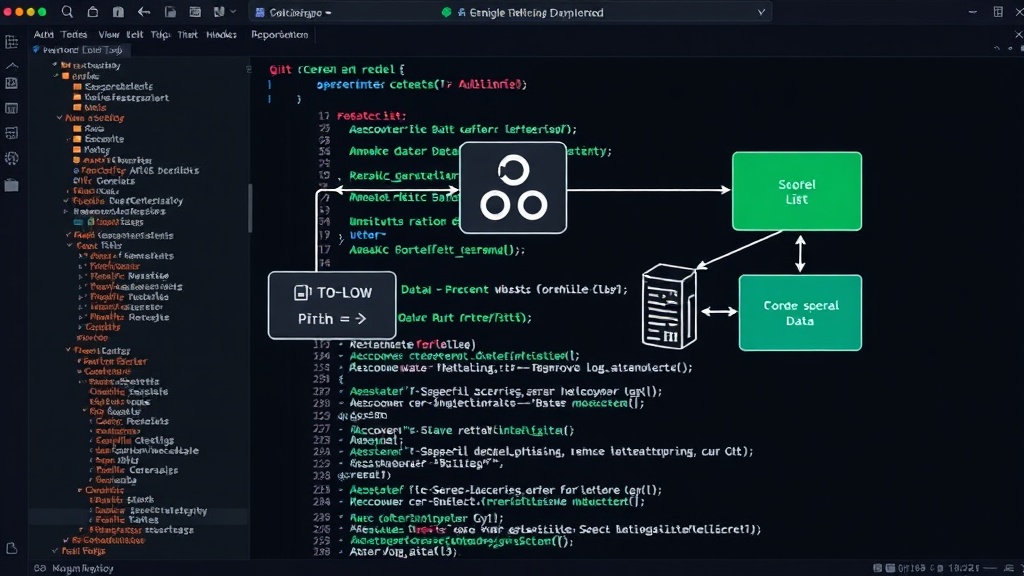Select the Eacorite folder in the tree

click(98, 139)
